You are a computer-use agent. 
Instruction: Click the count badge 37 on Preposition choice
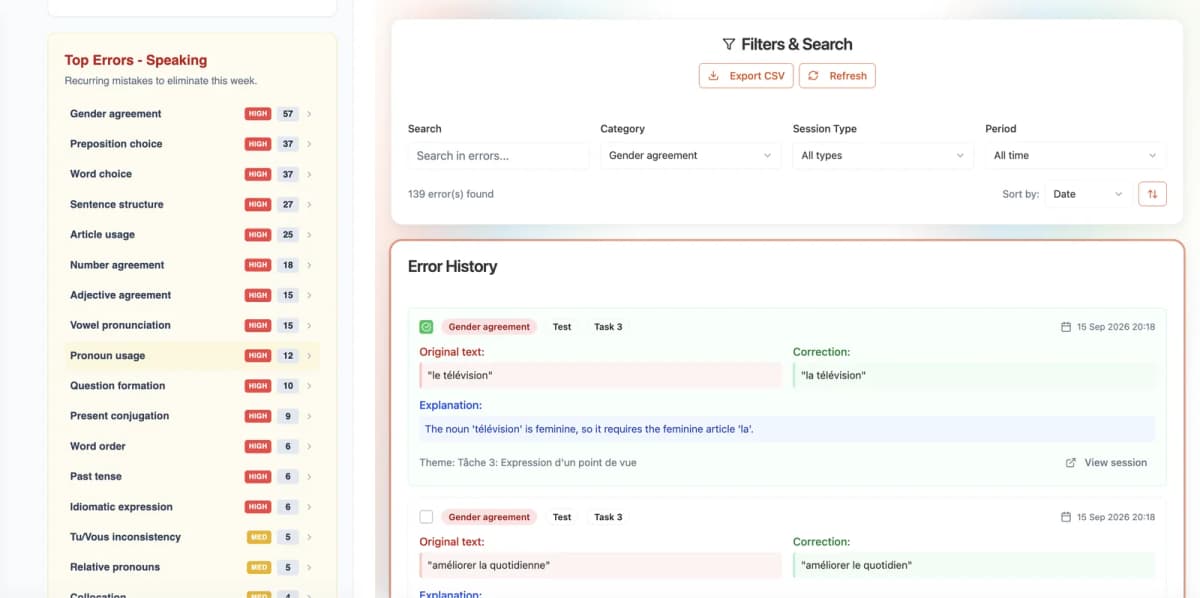[288, 144]
